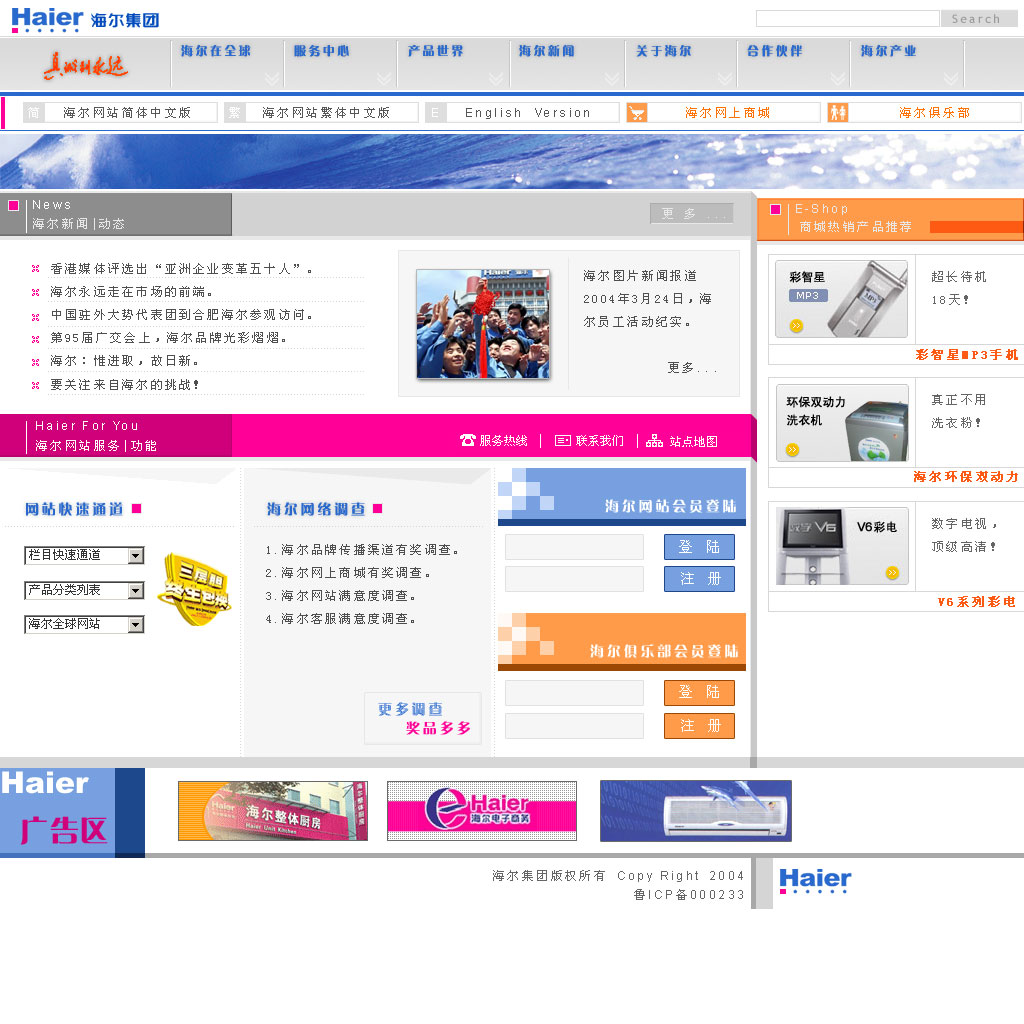
Task: Open the 关于海尔 nav menu
Action: tap(664, 51)
